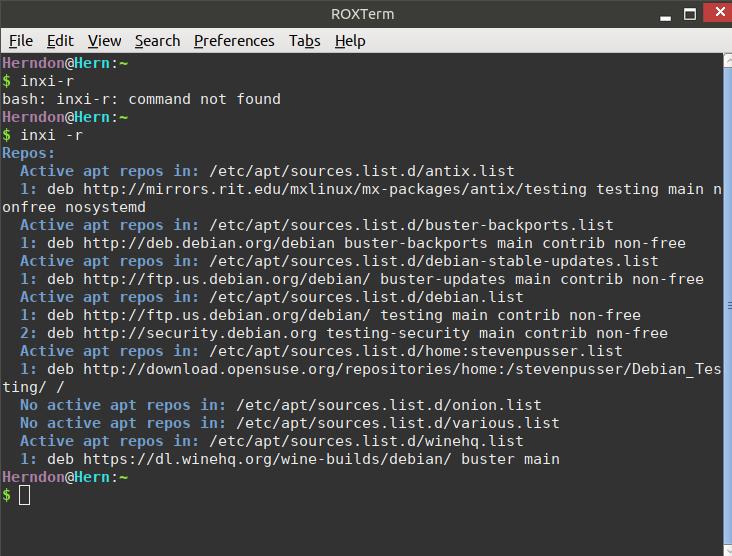Click the scrollbar up arrow
The width and height of the screenshot is (732, 556).
pos(728,61)
